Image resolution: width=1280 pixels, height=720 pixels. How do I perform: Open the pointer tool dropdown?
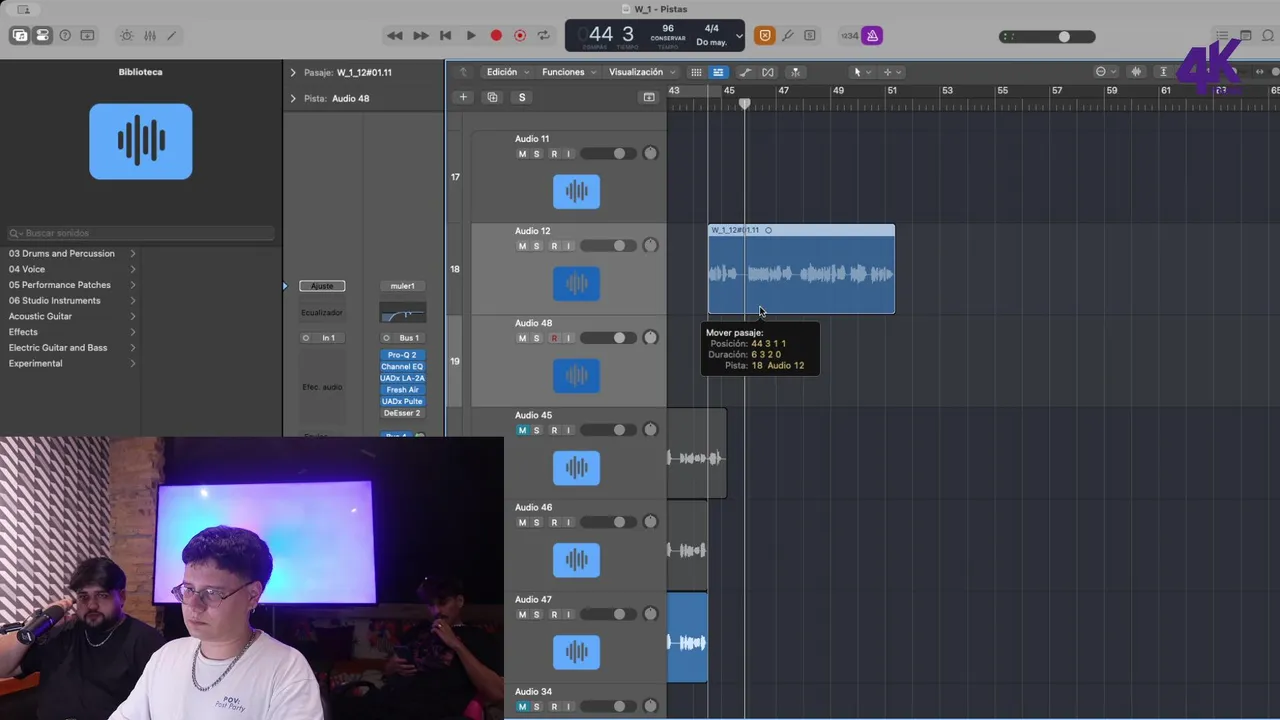coord(861,72)
